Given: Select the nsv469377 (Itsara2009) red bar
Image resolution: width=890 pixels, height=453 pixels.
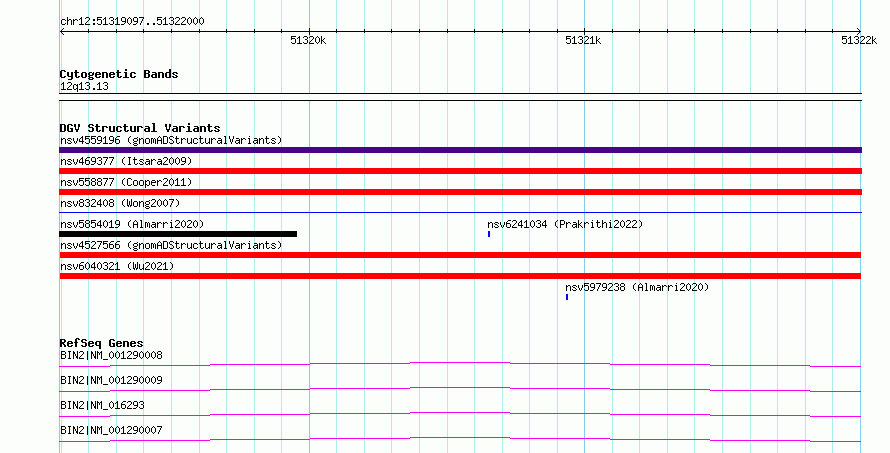Looking at the screenshot, I should coord(460,171).
